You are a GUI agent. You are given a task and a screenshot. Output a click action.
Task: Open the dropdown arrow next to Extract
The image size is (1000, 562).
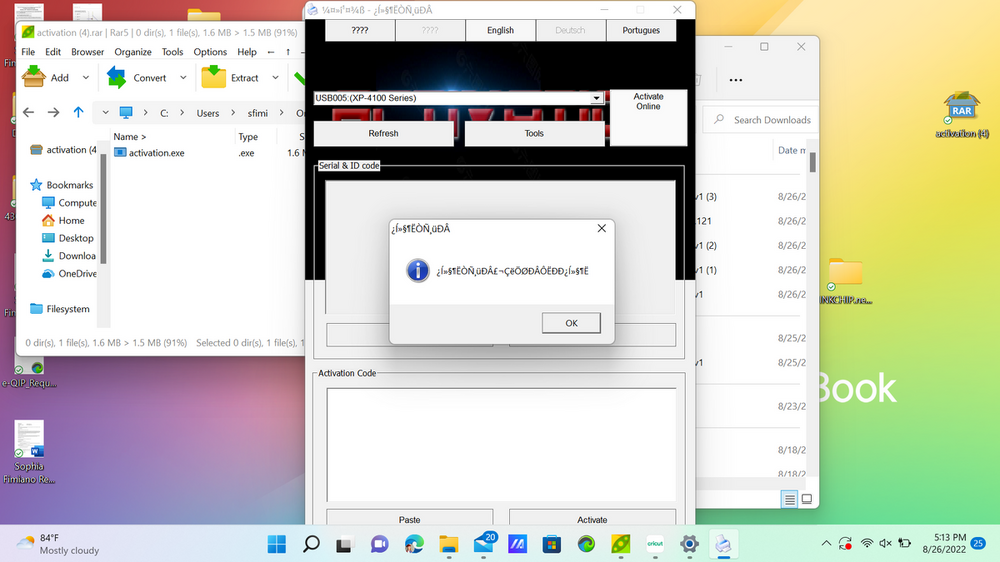pyautogui.click(x=275, y=77)
